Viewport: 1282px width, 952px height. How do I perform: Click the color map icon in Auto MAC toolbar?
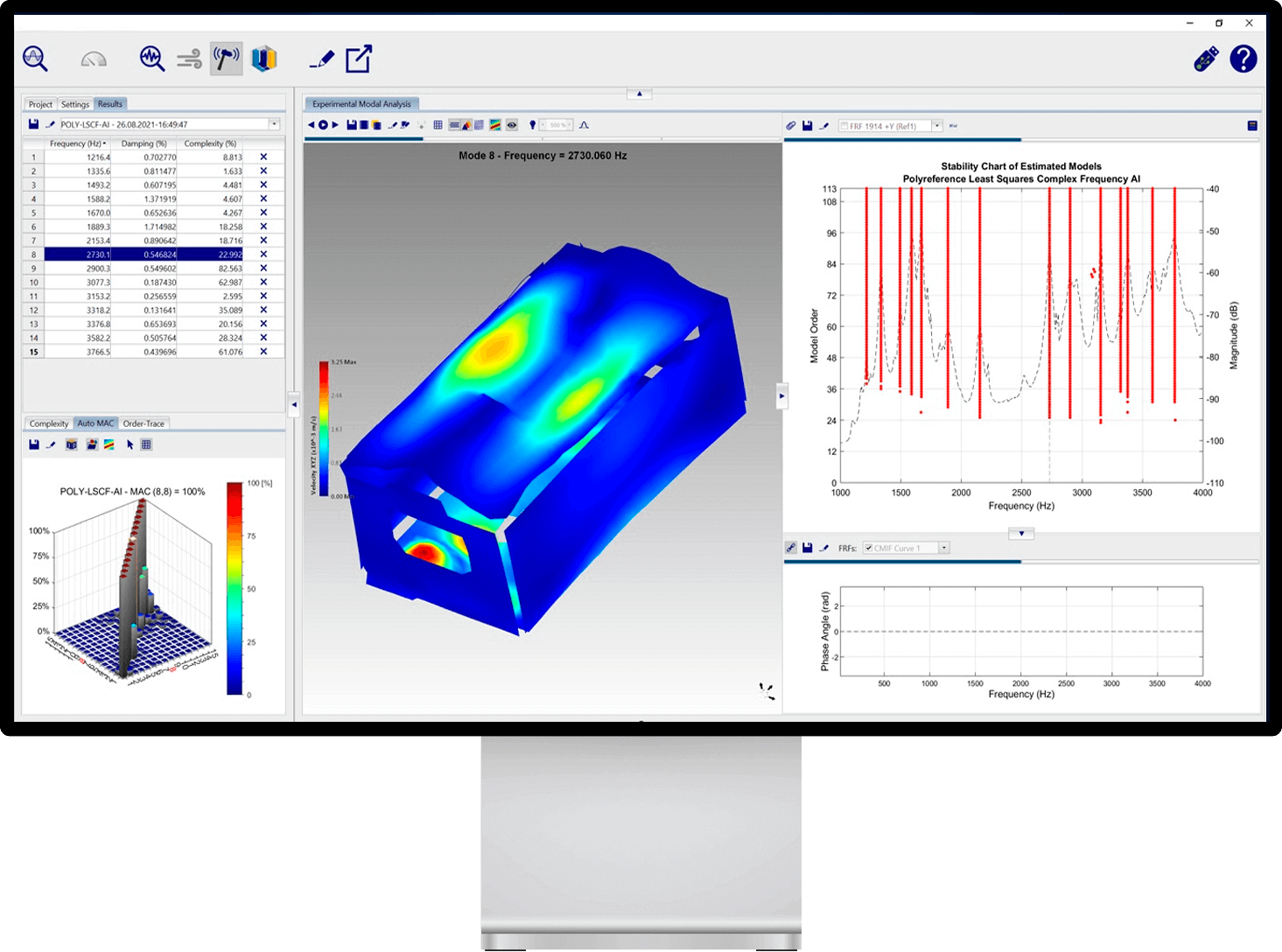click(109, 444)
